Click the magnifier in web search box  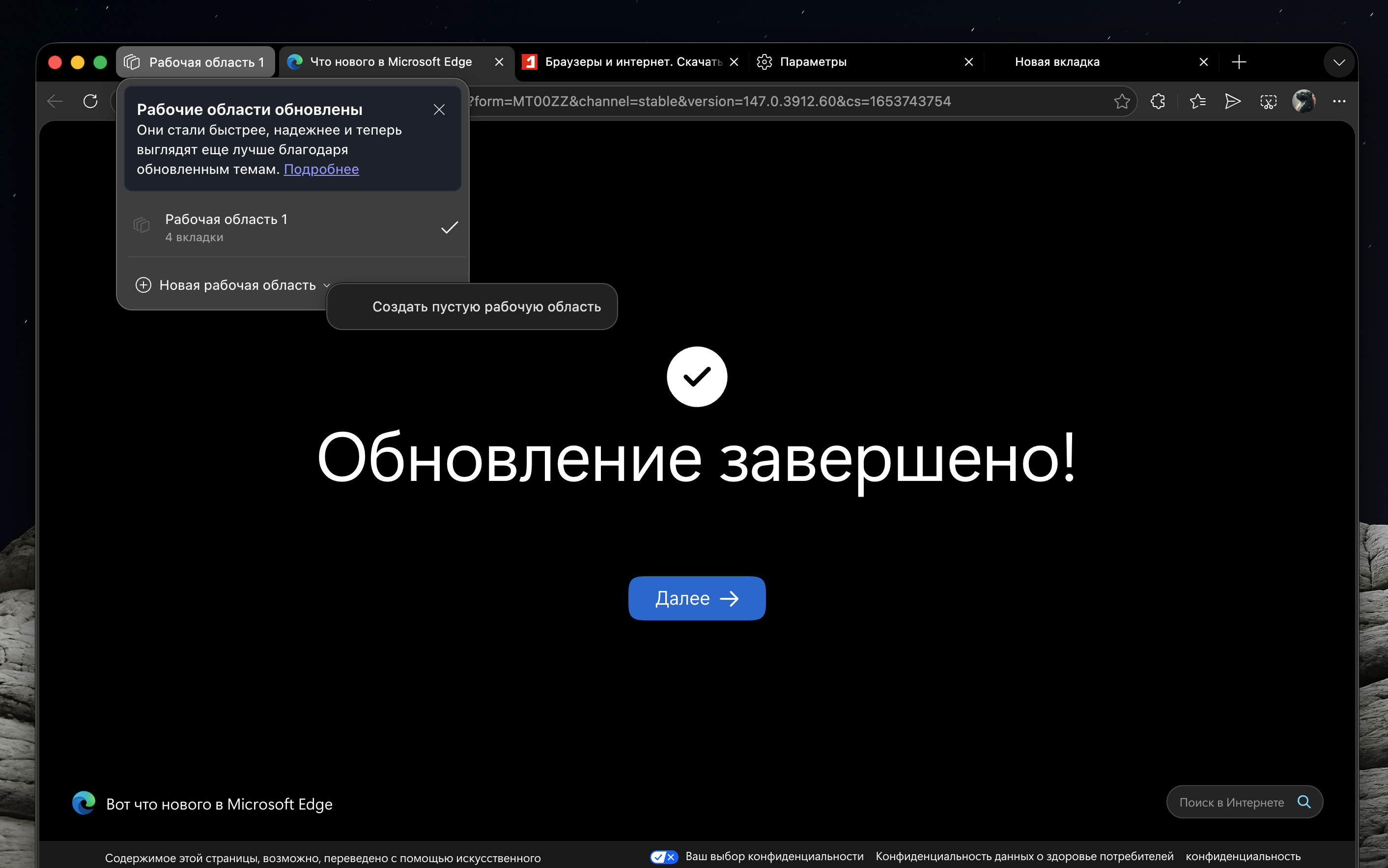1303,802
